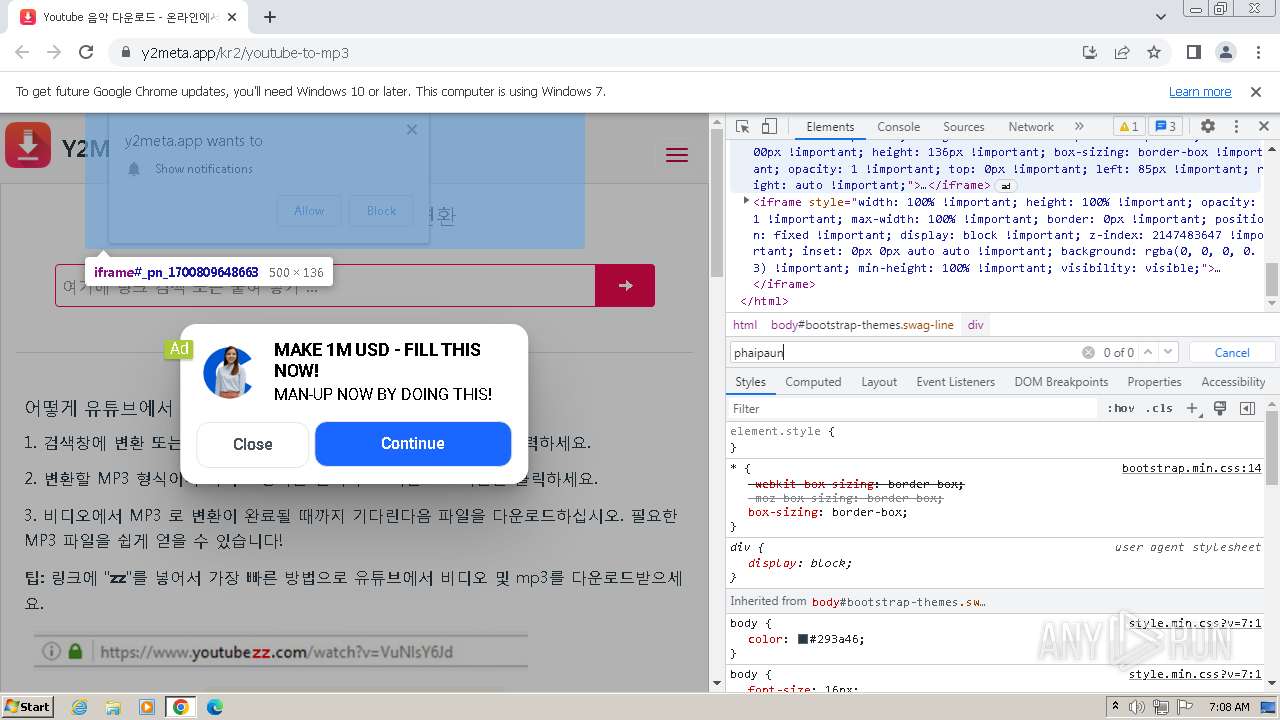Allow y2meta.app notifications

[309, 211]
